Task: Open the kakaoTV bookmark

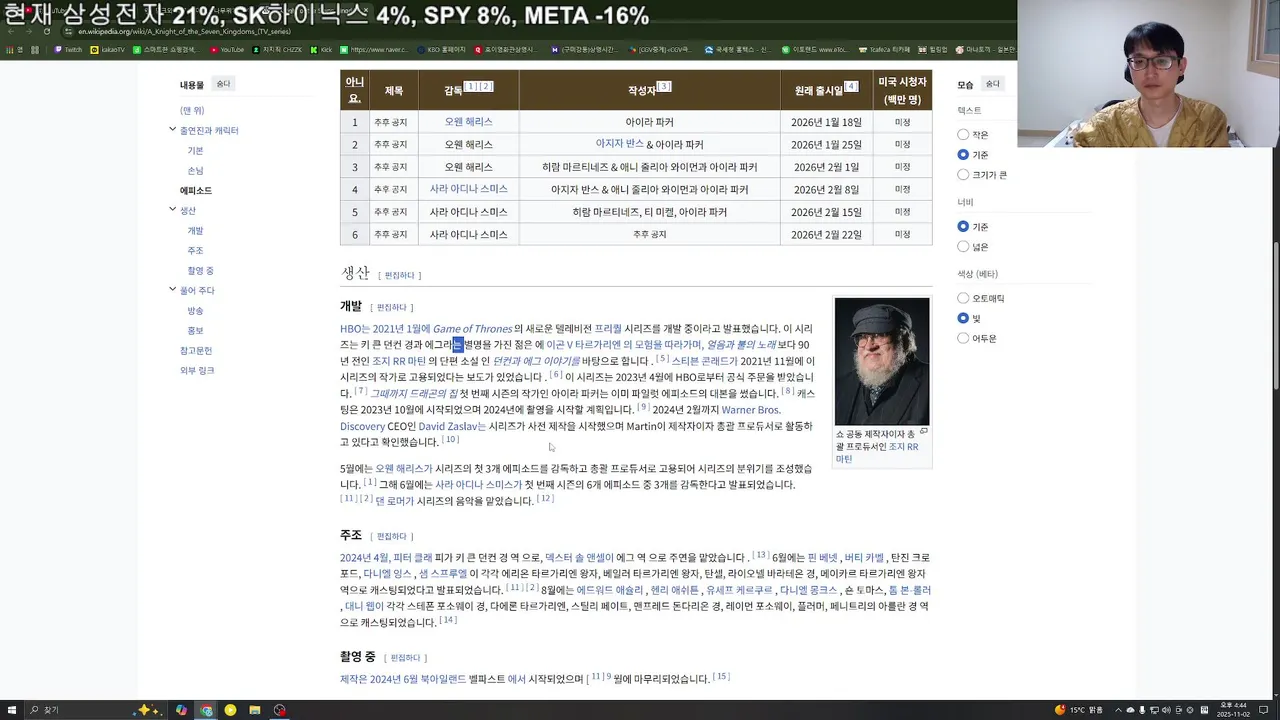Action: click(x=108, y=49)
